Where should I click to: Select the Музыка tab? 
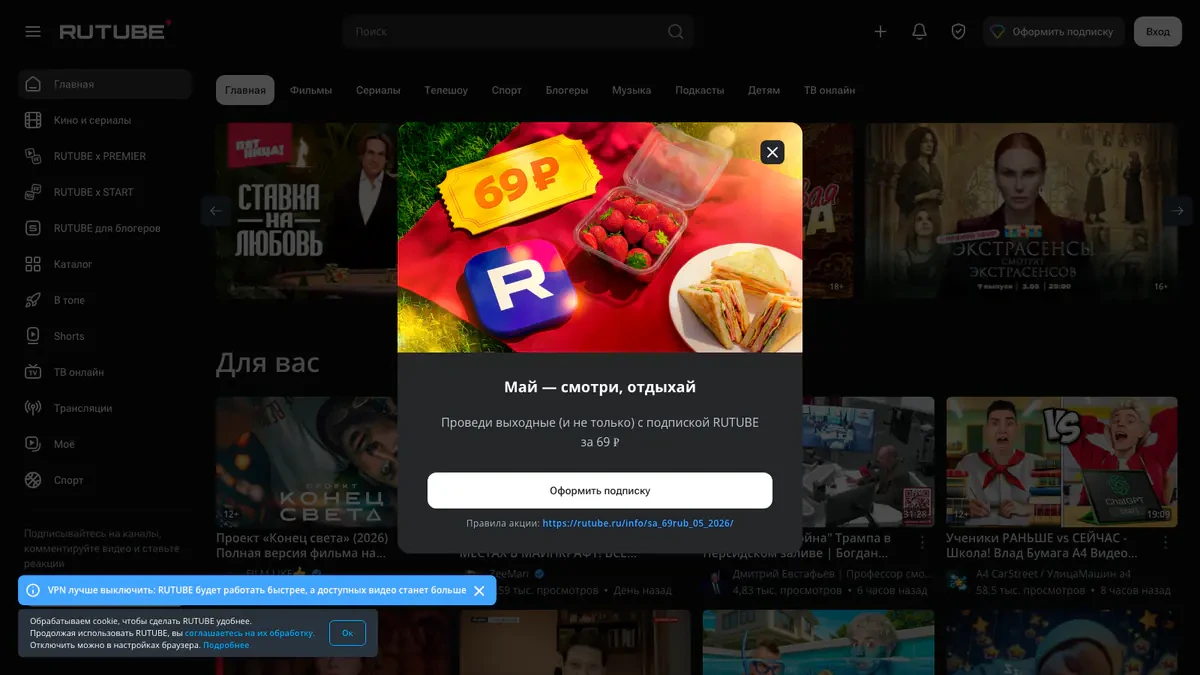(632, 90)
